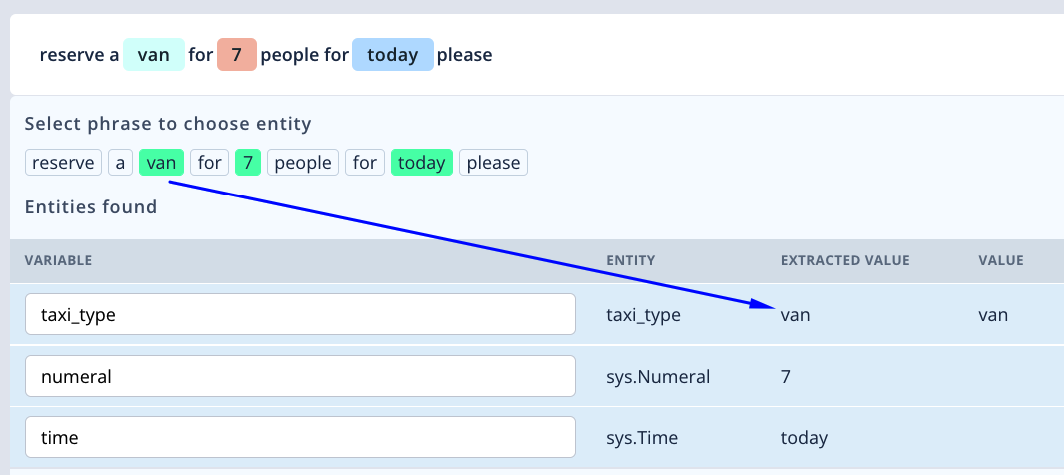Select the 'people' phrase chip
This screenshot has height=475, width=1064.
(303, 163)
